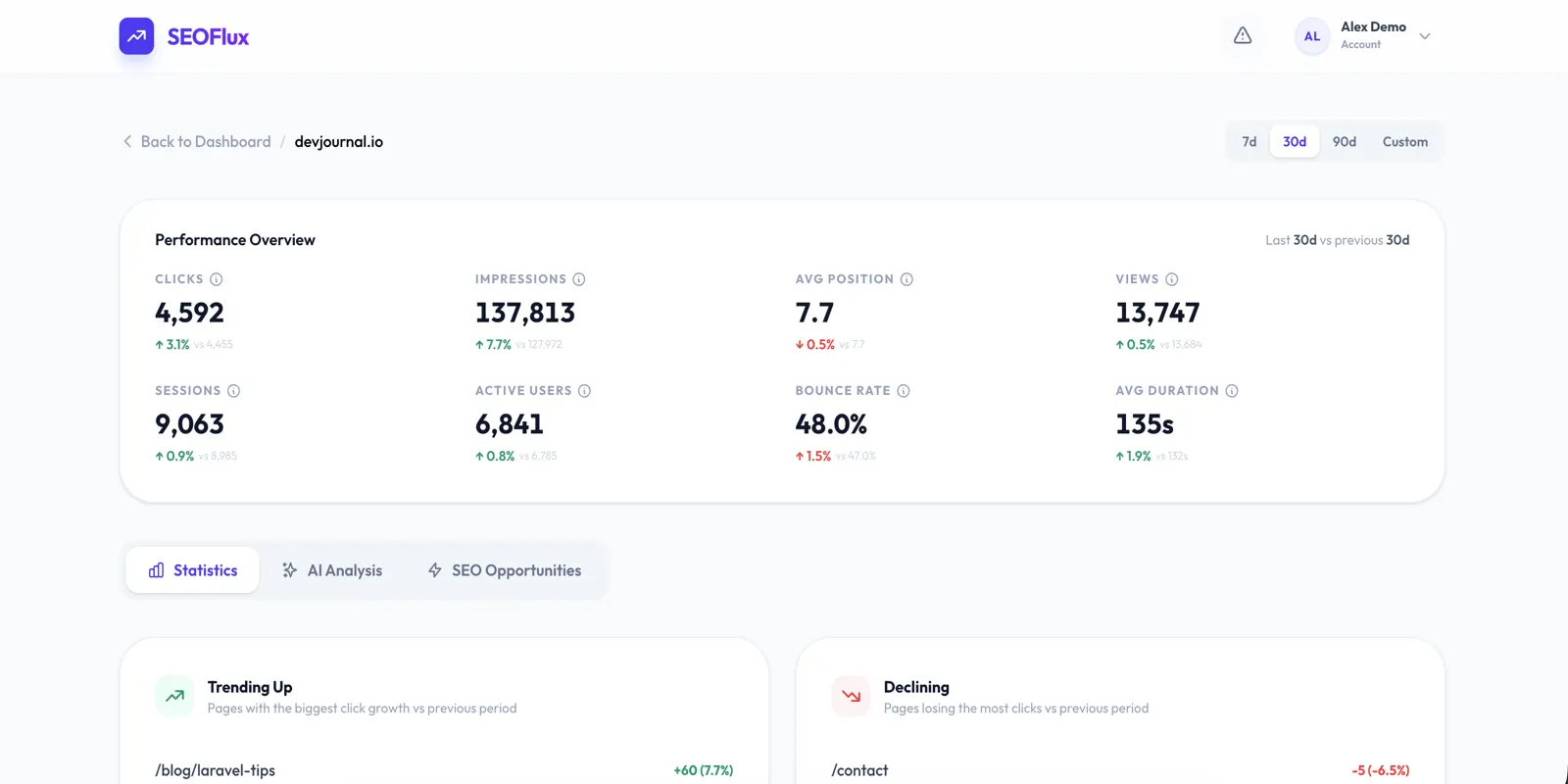1568x784 pixels.
Task: Select the 30d time range
Action: click(x=1295, y=141)
